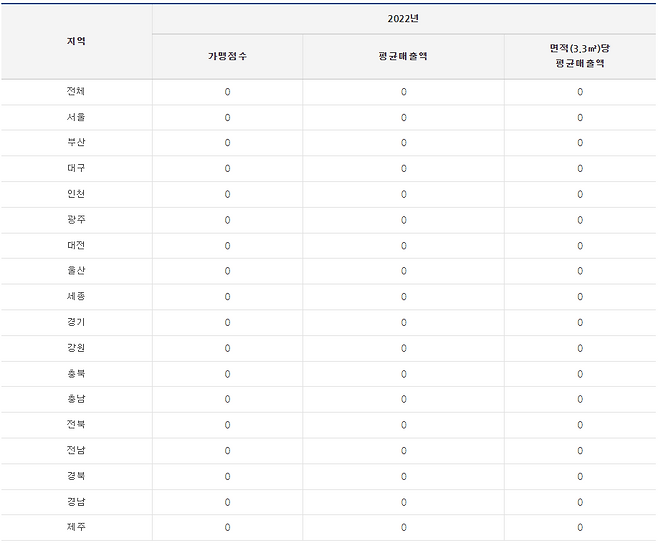Select the 전체 row label
This screenshot has width=658, height=543.
click(76, 92)
